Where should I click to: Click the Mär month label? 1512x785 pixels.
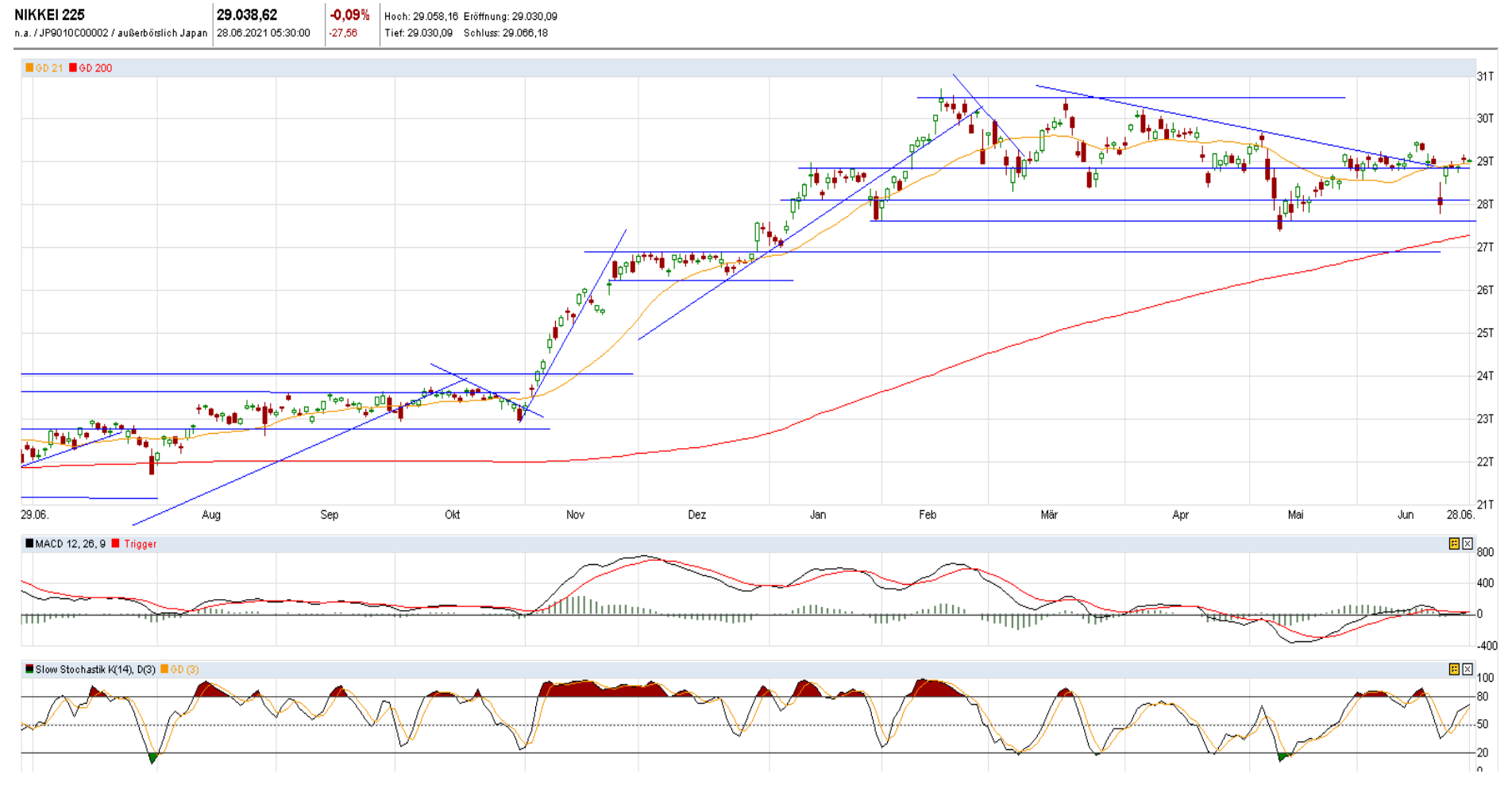(x=1050, y=515)
